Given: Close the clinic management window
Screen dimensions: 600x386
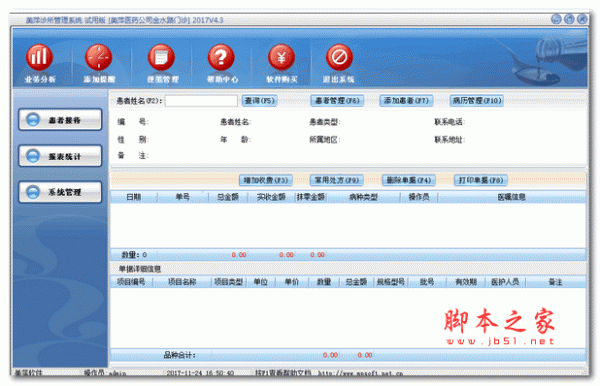Looking at the screenshot, I should pyautogui.click(x=582, y=19).
